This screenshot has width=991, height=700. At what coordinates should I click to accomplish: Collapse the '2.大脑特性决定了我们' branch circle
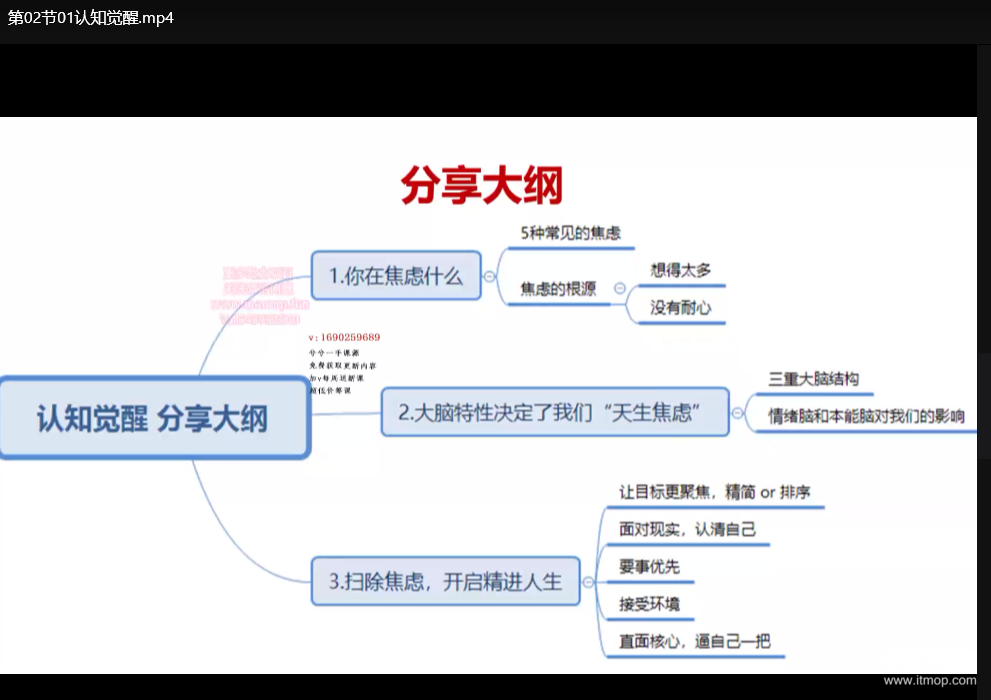[x=738, y=412]
